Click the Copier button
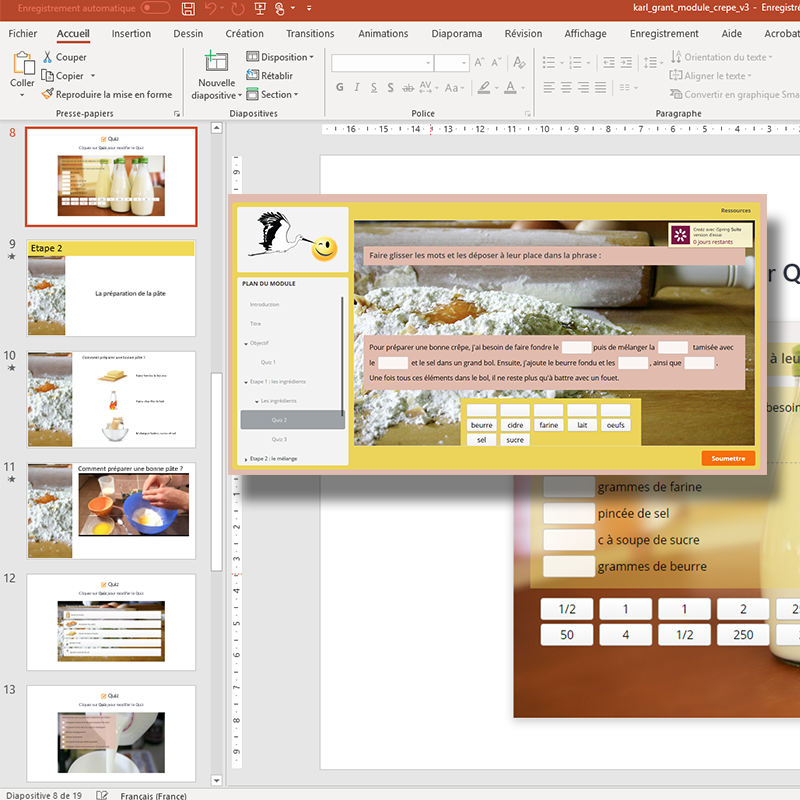The height and width of the screenshot is (800, 800). click(x=63, y=76)
